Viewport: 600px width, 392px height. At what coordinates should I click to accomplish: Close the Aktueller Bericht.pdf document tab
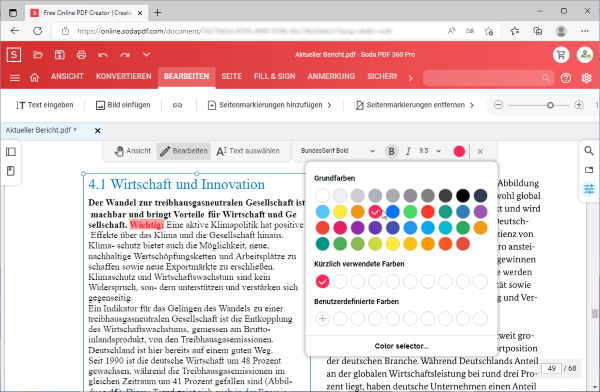(x=98, y=131)
